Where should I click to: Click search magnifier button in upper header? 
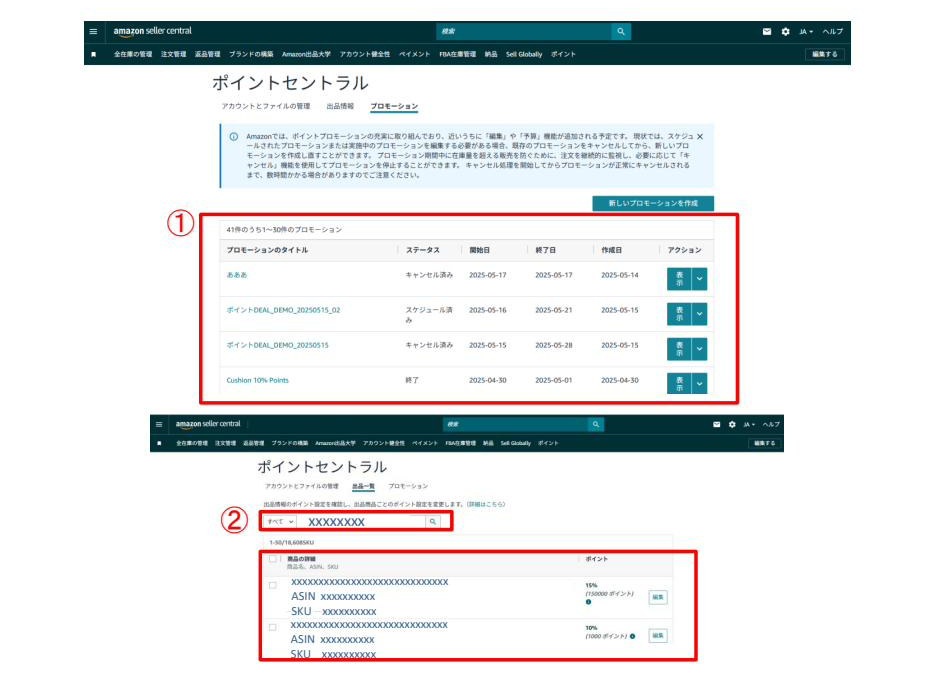click(620, 32)
